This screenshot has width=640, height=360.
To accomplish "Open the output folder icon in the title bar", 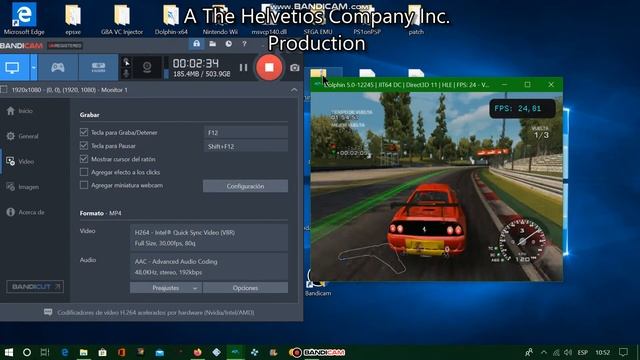I will [x=213, y=44].
